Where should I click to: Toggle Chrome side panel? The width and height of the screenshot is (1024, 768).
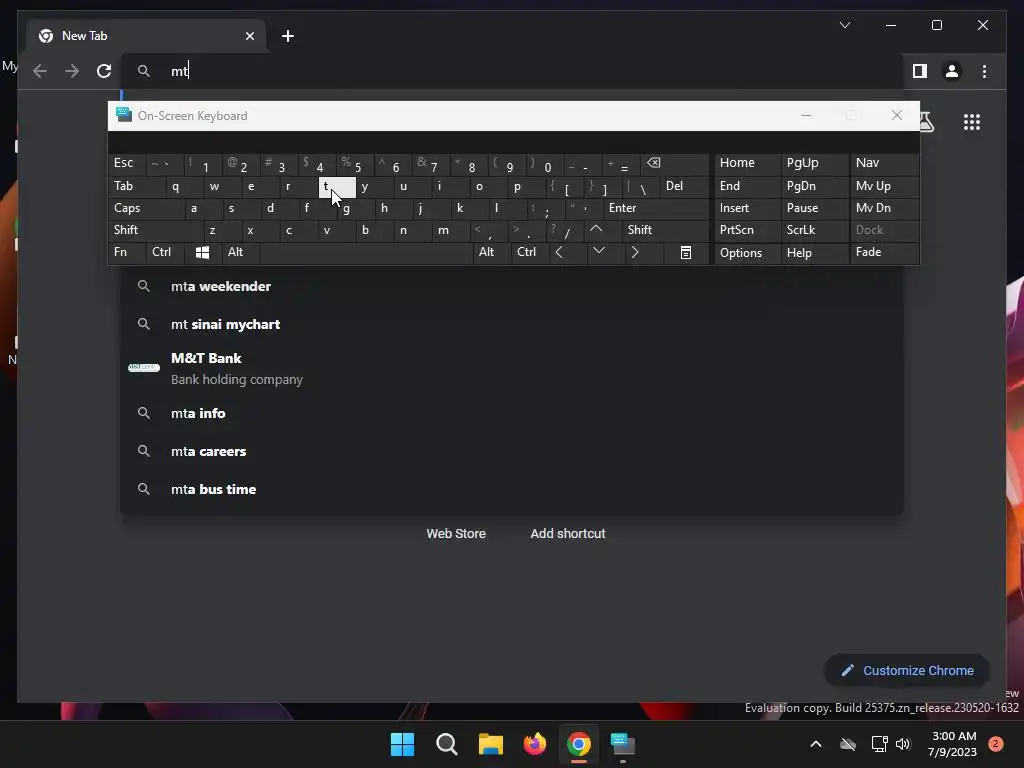[920, 71]
